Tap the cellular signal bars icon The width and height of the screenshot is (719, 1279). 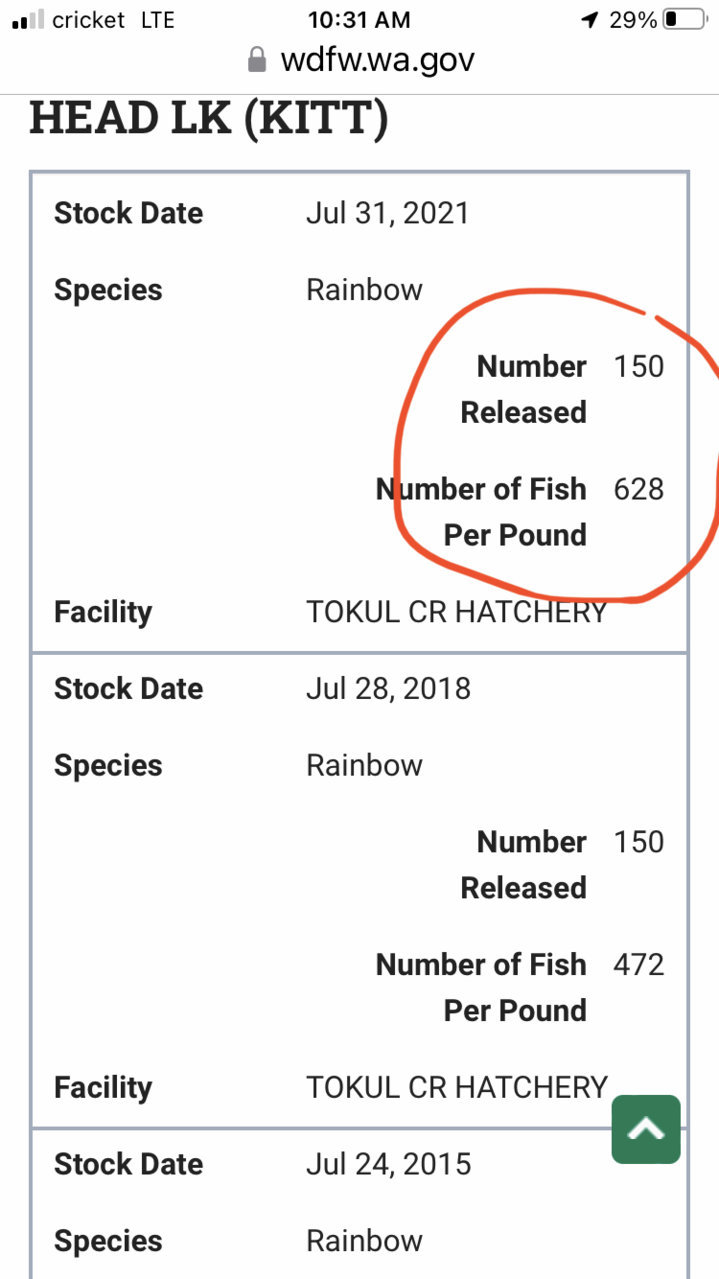click(x=28, y=20)
